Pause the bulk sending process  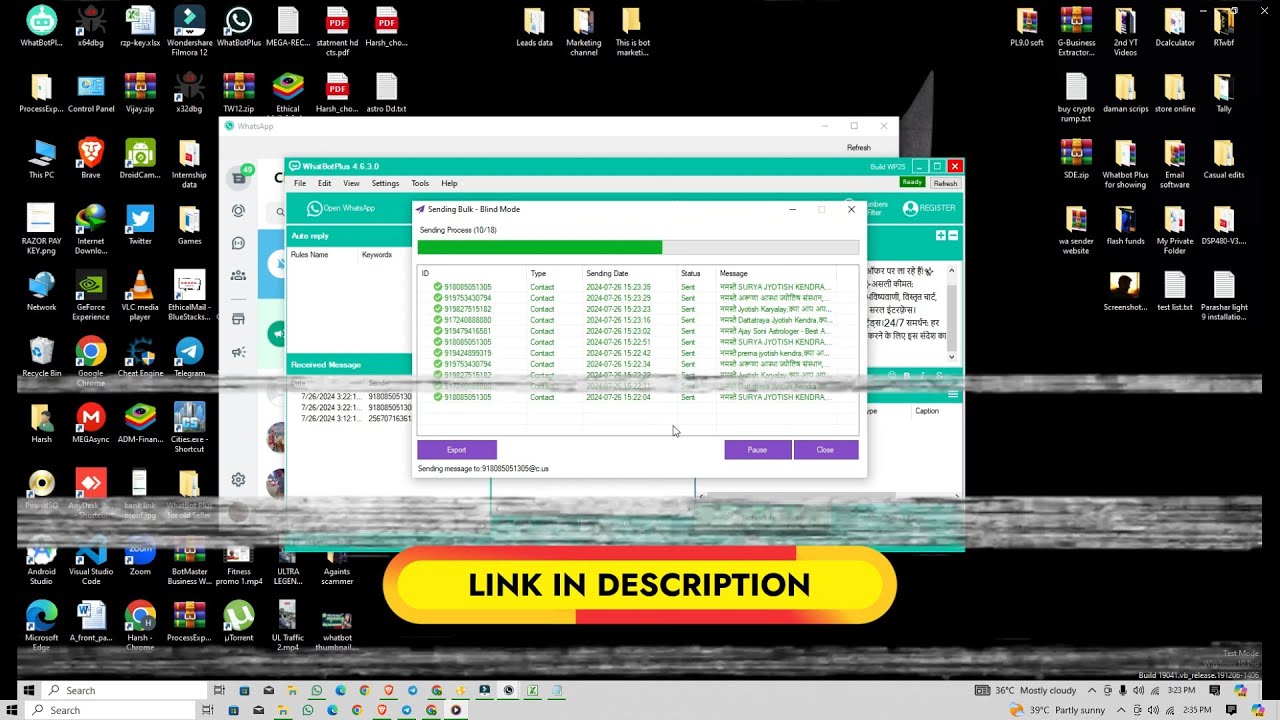click(757, 450)
